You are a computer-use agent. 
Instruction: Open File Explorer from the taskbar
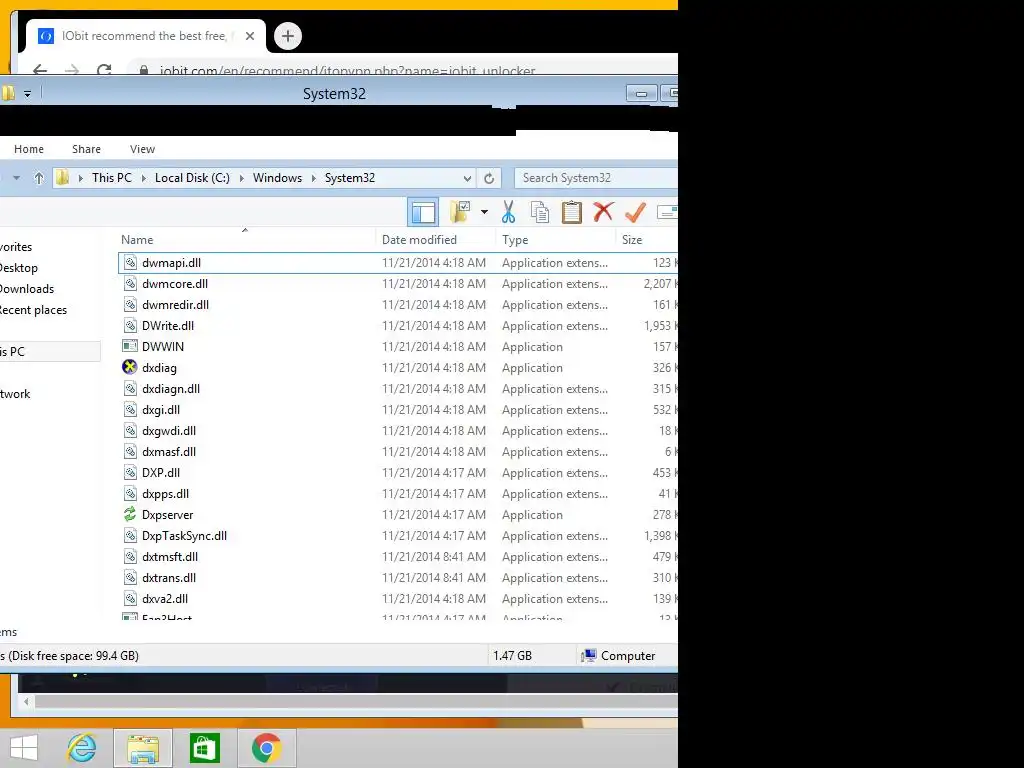coord(143,748)
